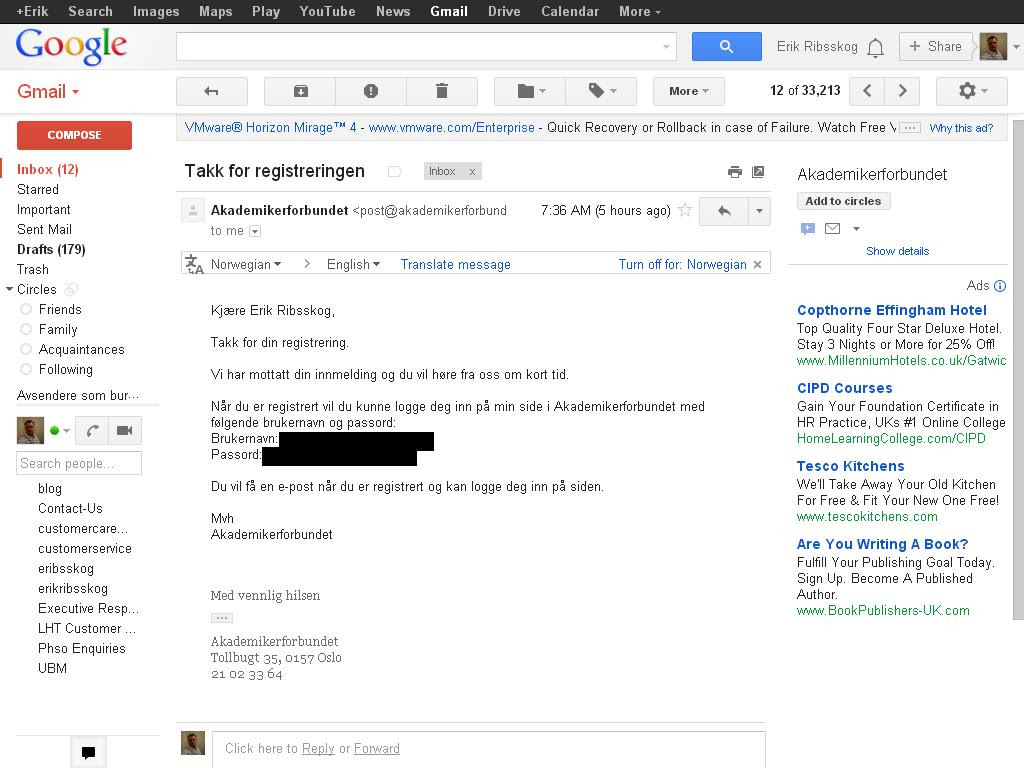
Task: Click Add to circles button
Action: (x=843, y=201)
